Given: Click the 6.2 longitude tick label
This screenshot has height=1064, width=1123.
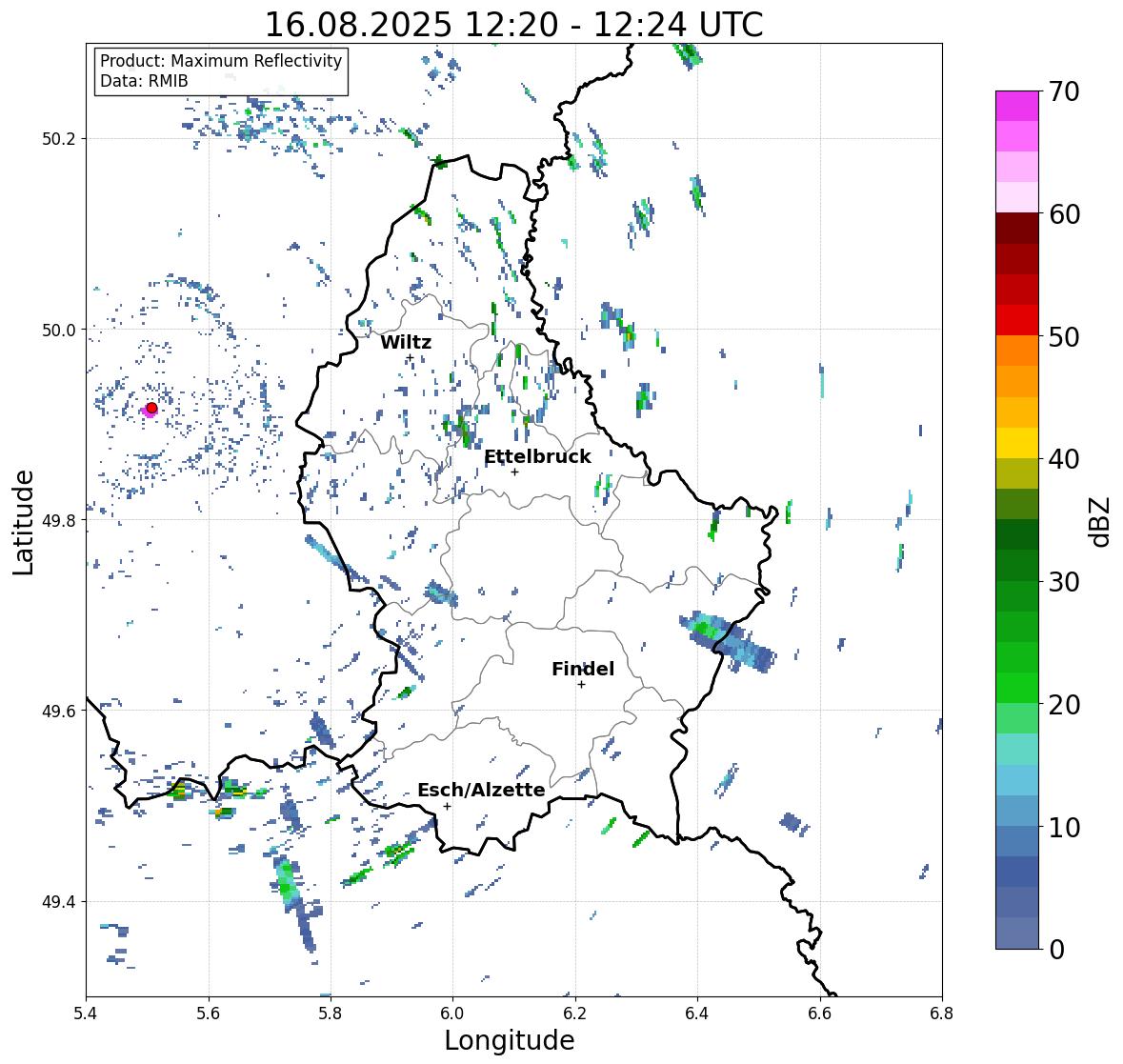Looking at the screenshot, I should (575, 1014).
